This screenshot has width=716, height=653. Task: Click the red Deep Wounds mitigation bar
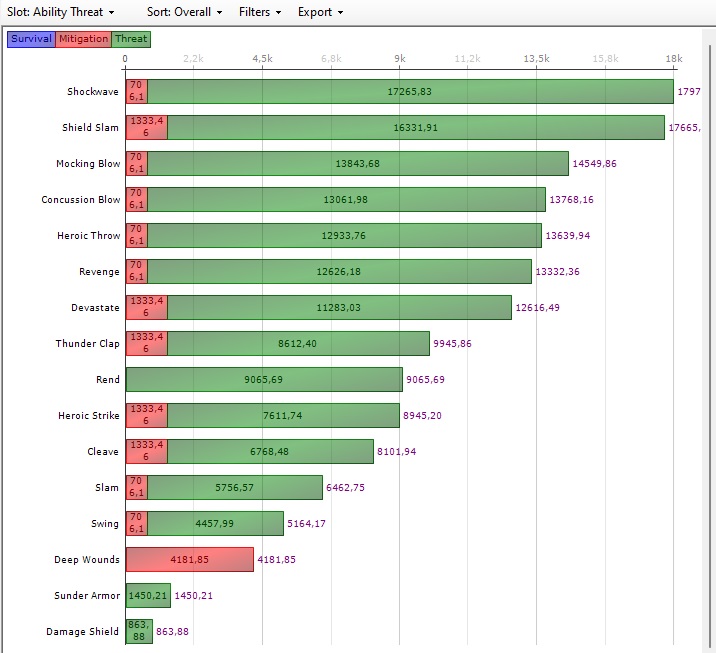tap(190, 559)
